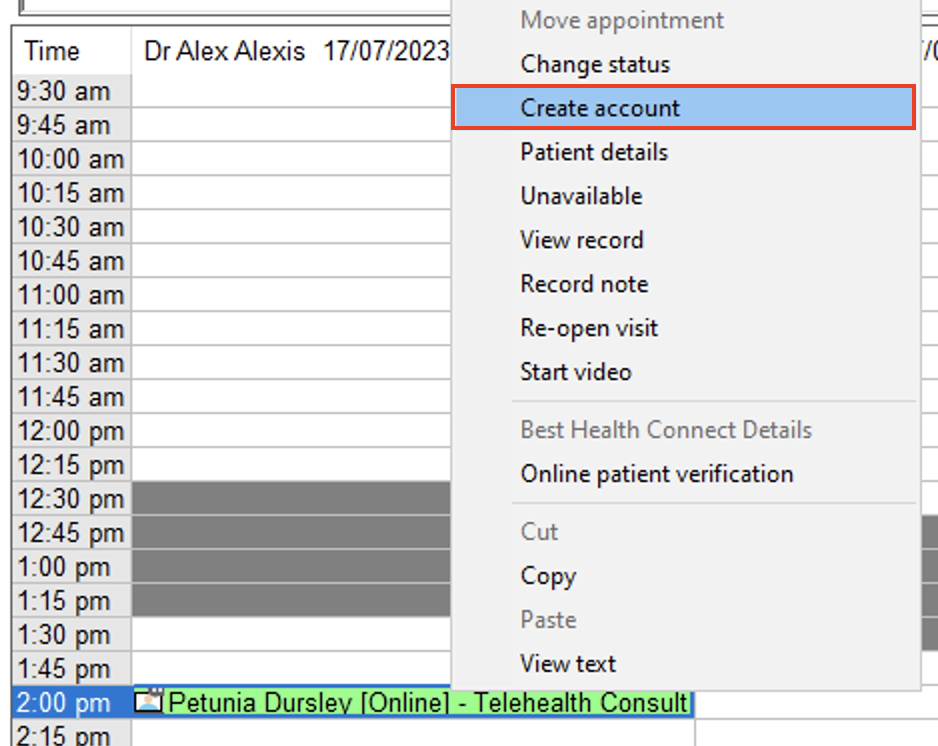Select the empty 10:00 am appointment slot

click(290, 159)
